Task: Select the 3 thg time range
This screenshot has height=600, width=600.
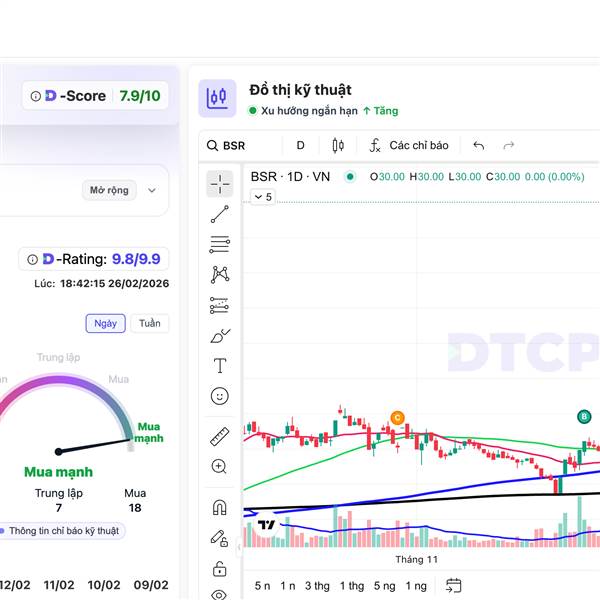Action: (x=317, y=586)
